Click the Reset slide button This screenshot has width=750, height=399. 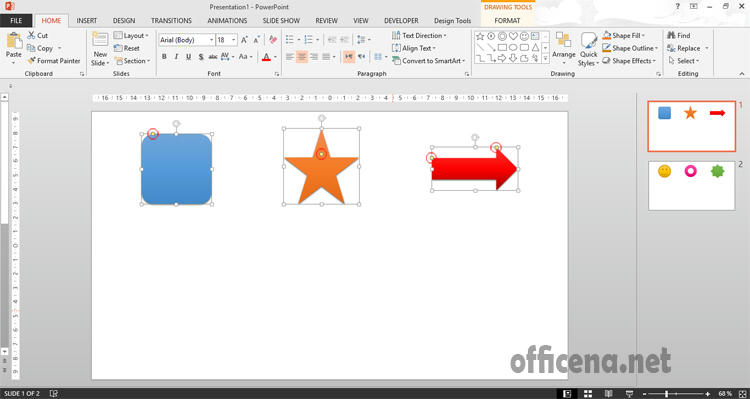pos(127,48)
